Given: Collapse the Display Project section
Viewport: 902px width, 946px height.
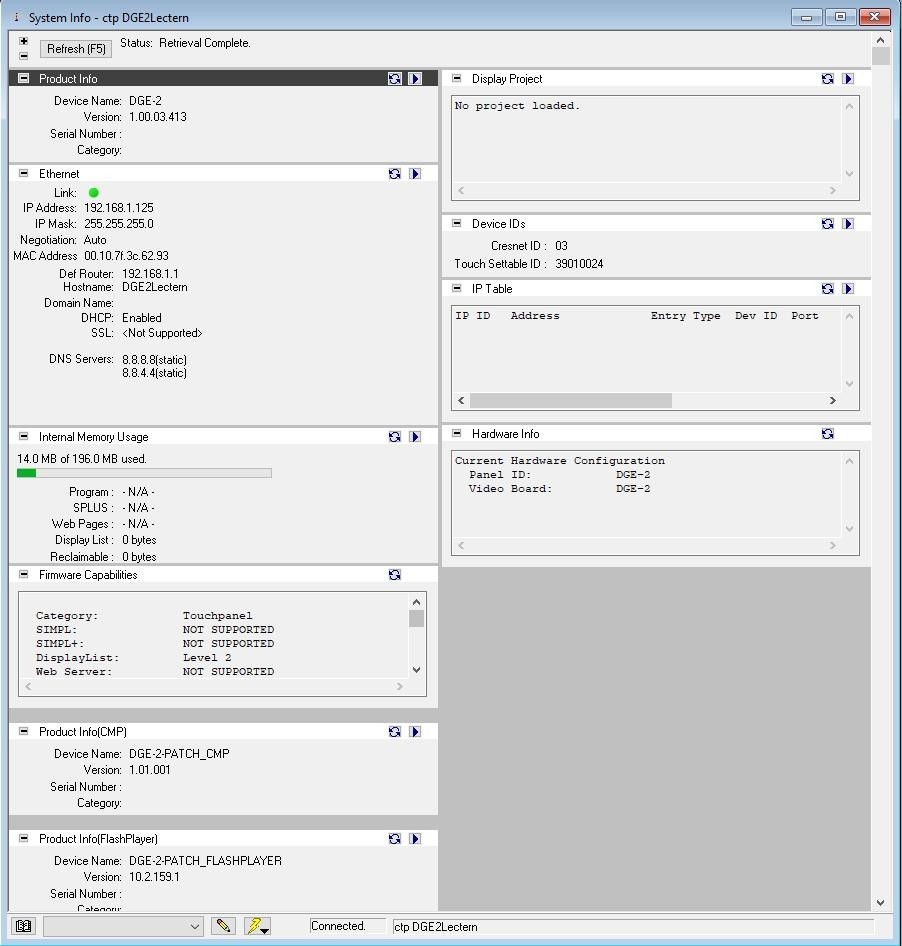Looking at the screenshot, I should (x=457, y=78).
